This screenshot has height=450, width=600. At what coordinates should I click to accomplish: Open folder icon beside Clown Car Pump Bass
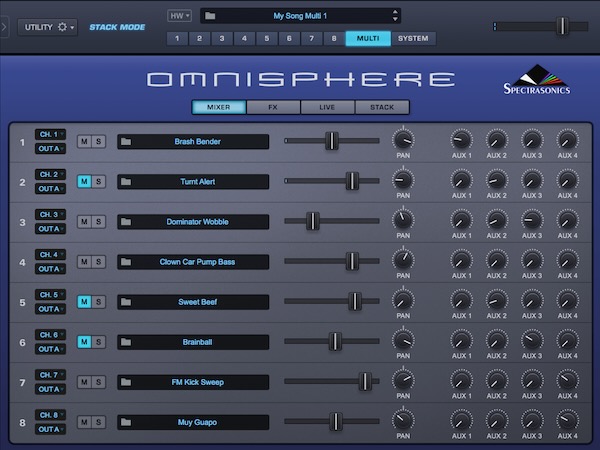[126, 262]
